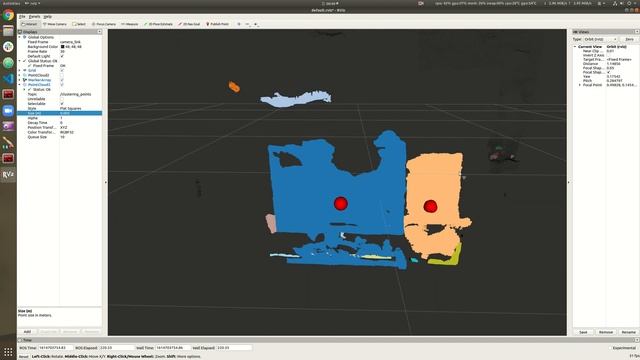This screenshot has height=360, width=640.
Task: Click the Views Rename button
Action: 629,332
